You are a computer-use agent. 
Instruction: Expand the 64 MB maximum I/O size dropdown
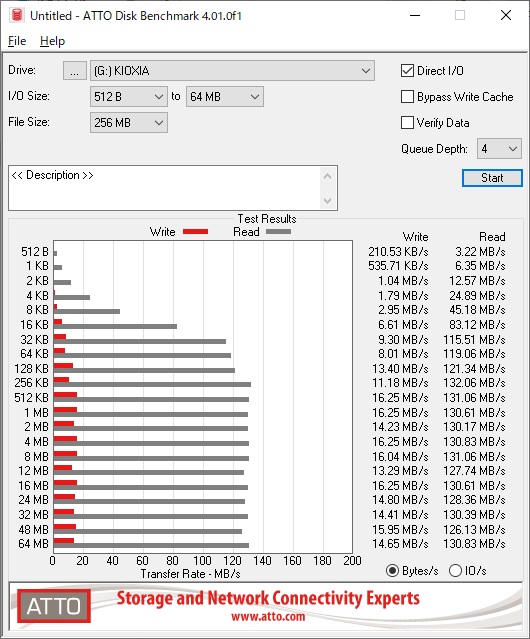point(225,97)
